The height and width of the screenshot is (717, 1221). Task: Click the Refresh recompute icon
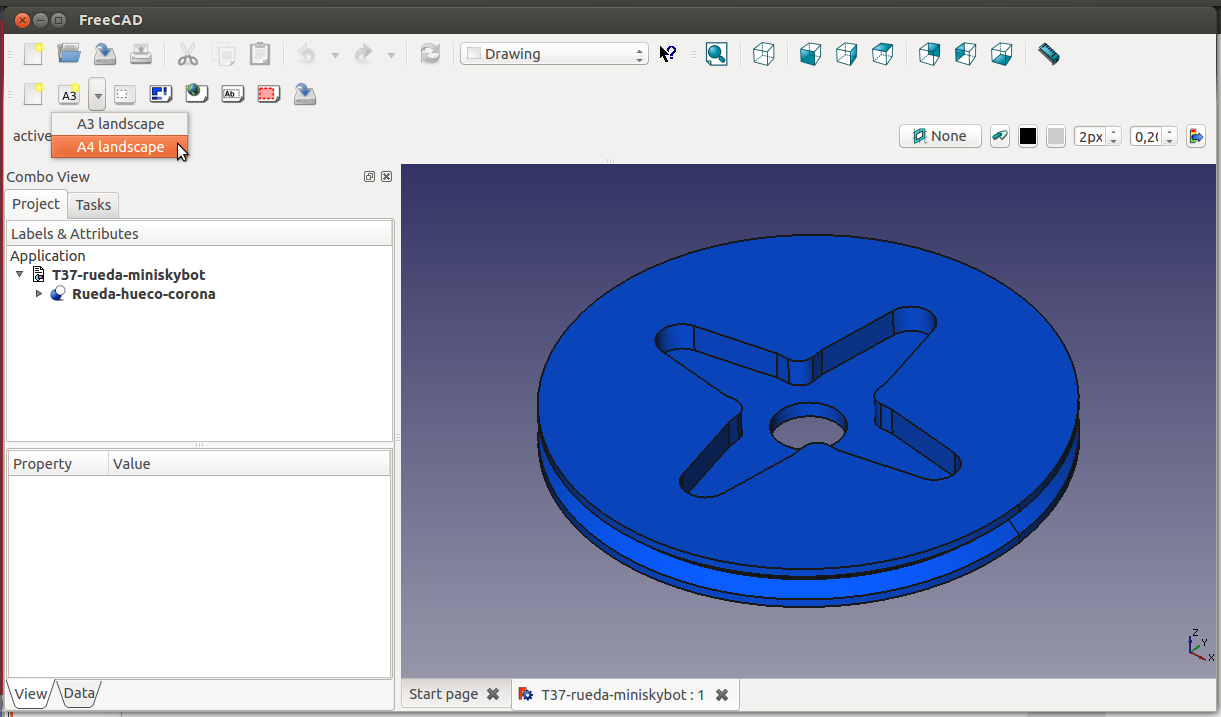430,54
